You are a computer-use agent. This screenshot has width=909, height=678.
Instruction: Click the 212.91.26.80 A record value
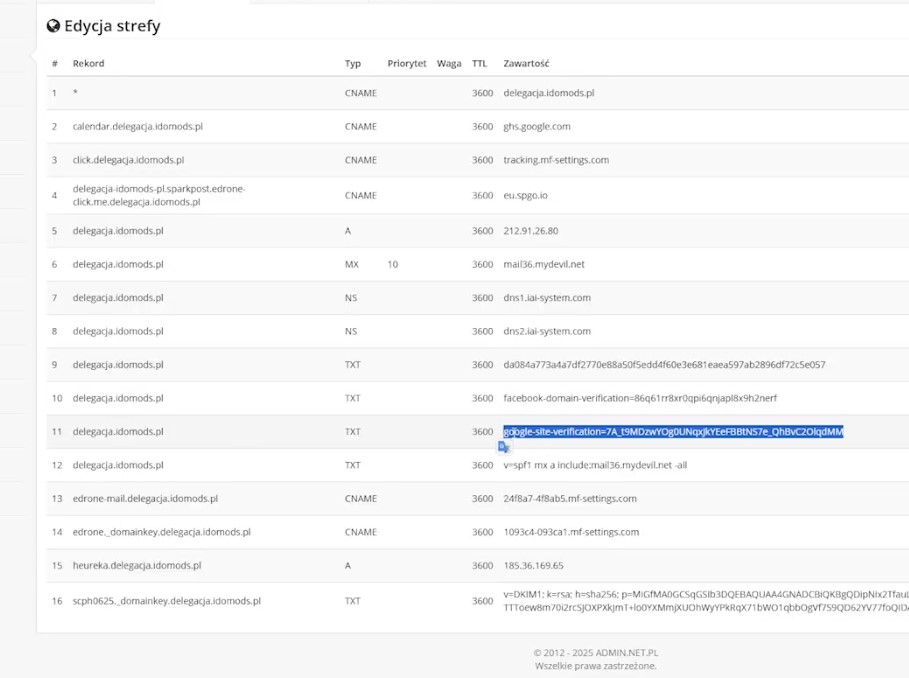530,231
